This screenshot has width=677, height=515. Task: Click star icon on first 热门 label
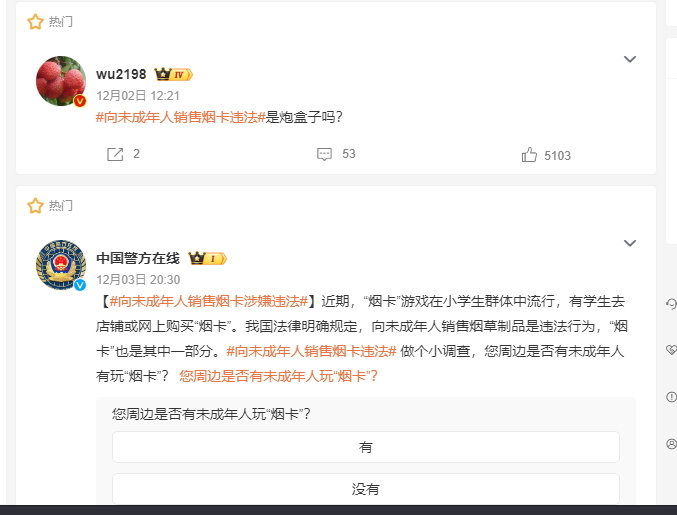tap(35, 22)
